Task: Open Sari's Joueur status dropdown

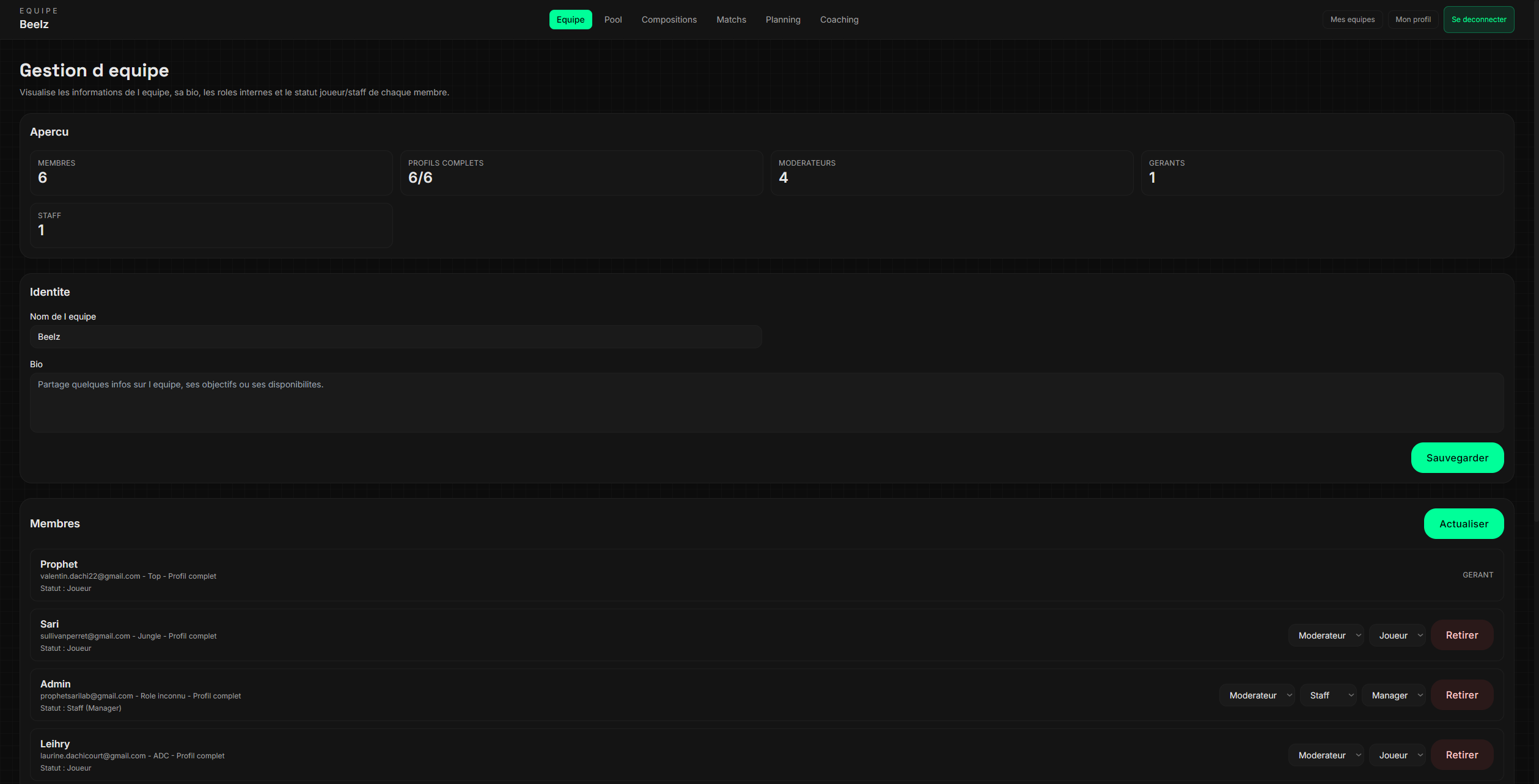Action: [1397, 636]
